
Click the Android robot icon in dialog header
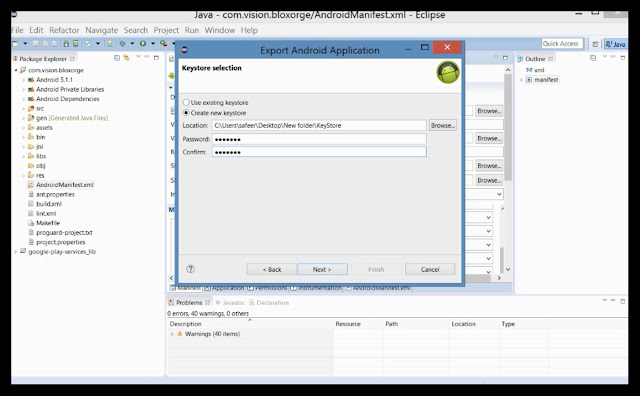(x=448, y=72)
